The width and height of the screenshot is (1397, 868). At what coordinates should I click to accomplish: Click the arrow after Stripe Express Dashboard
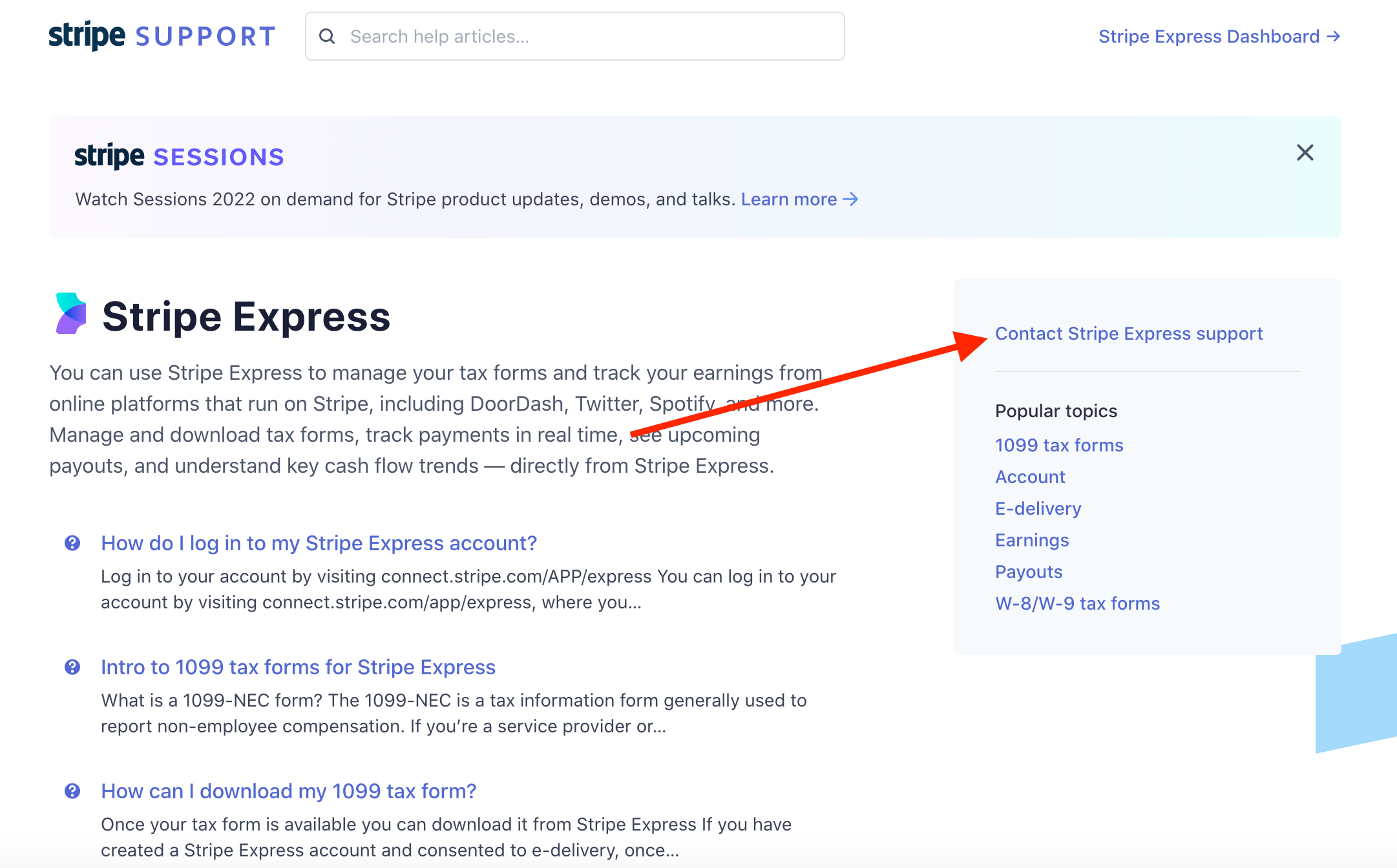click(1333, 36)
